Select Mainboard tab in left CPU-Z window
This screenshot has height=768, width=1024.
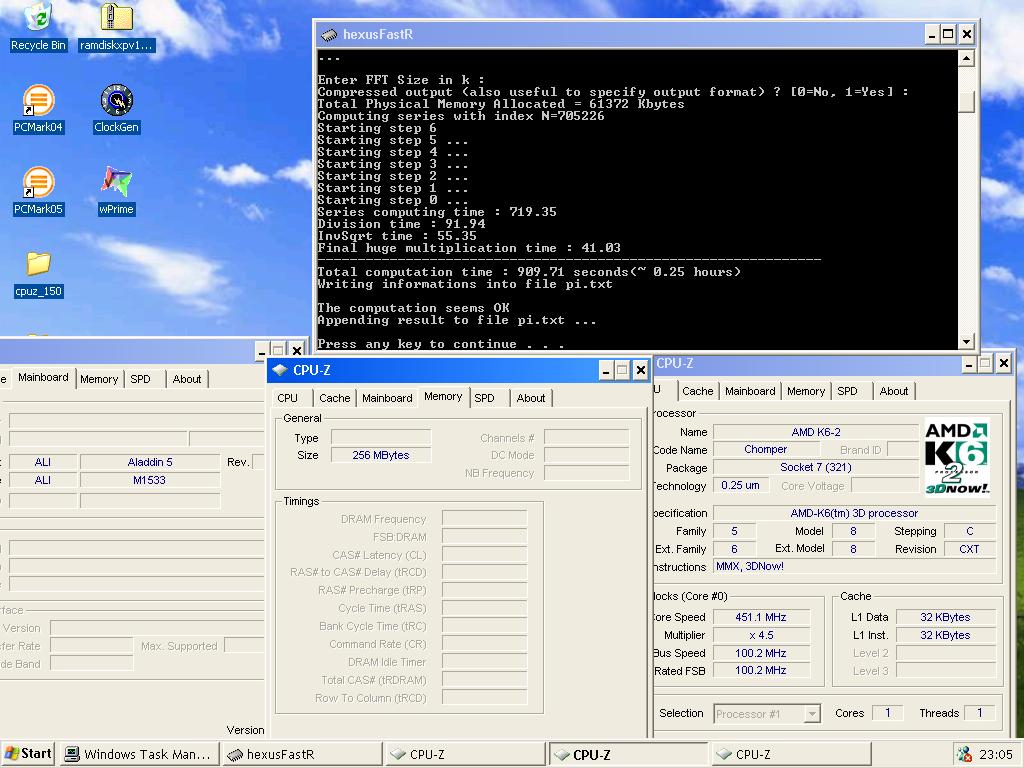[43, 377]
